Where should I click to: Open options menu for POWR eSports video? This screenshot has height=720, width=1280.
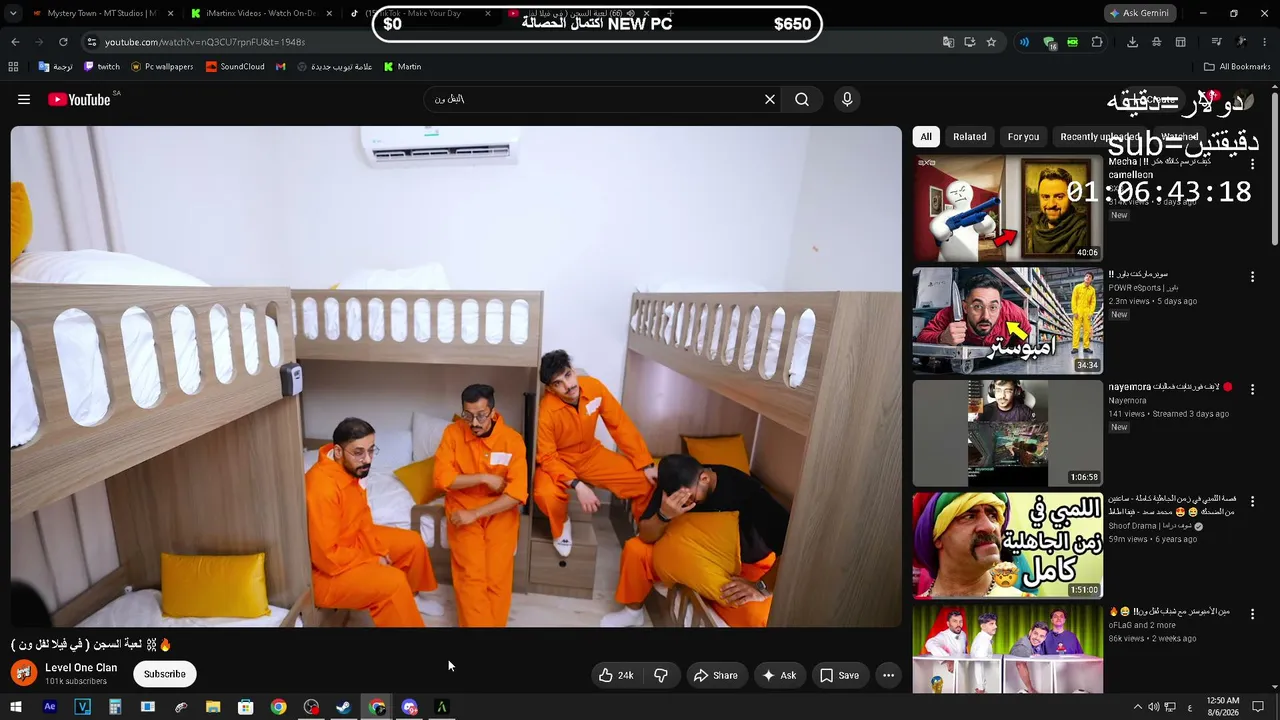coord(1252,276)
